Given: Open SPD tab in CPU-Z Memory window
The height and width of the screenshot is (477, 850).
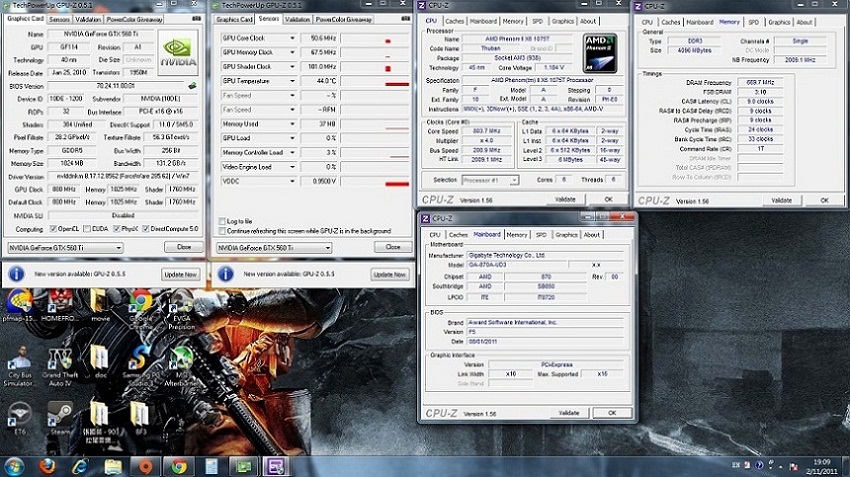Looking at the screenshot, I should click(754, 22).
